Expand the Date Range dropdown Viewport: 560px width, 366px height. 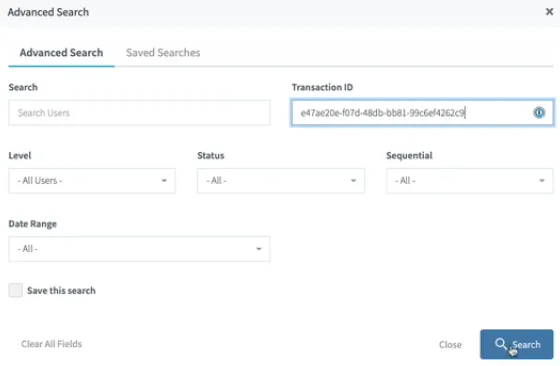(139, 249)
